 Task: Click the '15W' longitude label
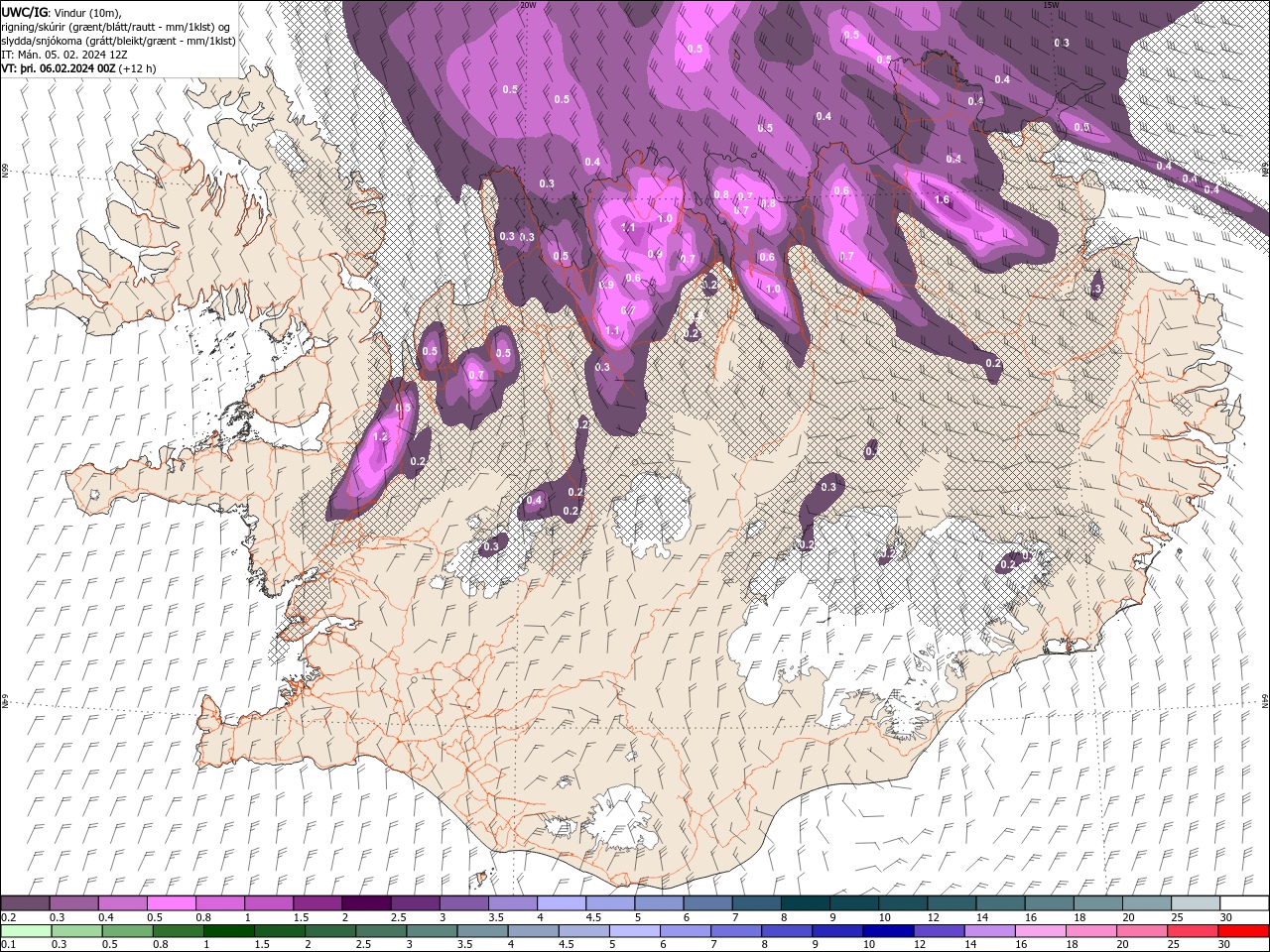pyautogui.click(x=1052, y=5)
